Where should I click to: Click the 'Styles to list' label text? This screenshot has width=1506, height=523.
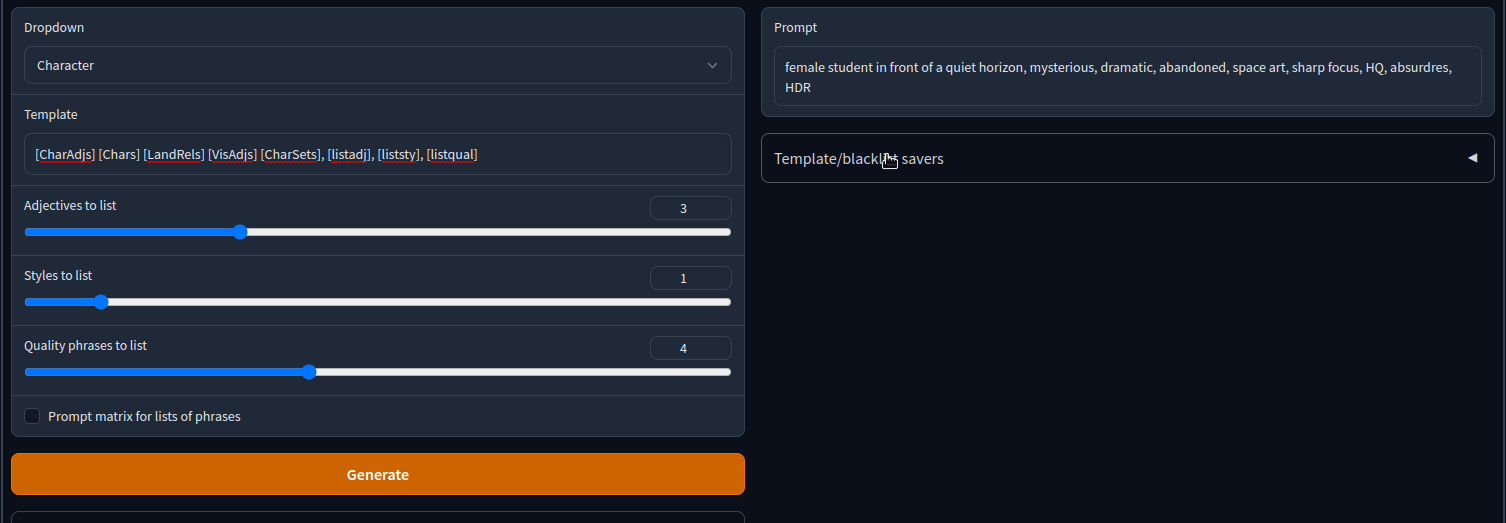pos(58,275)
